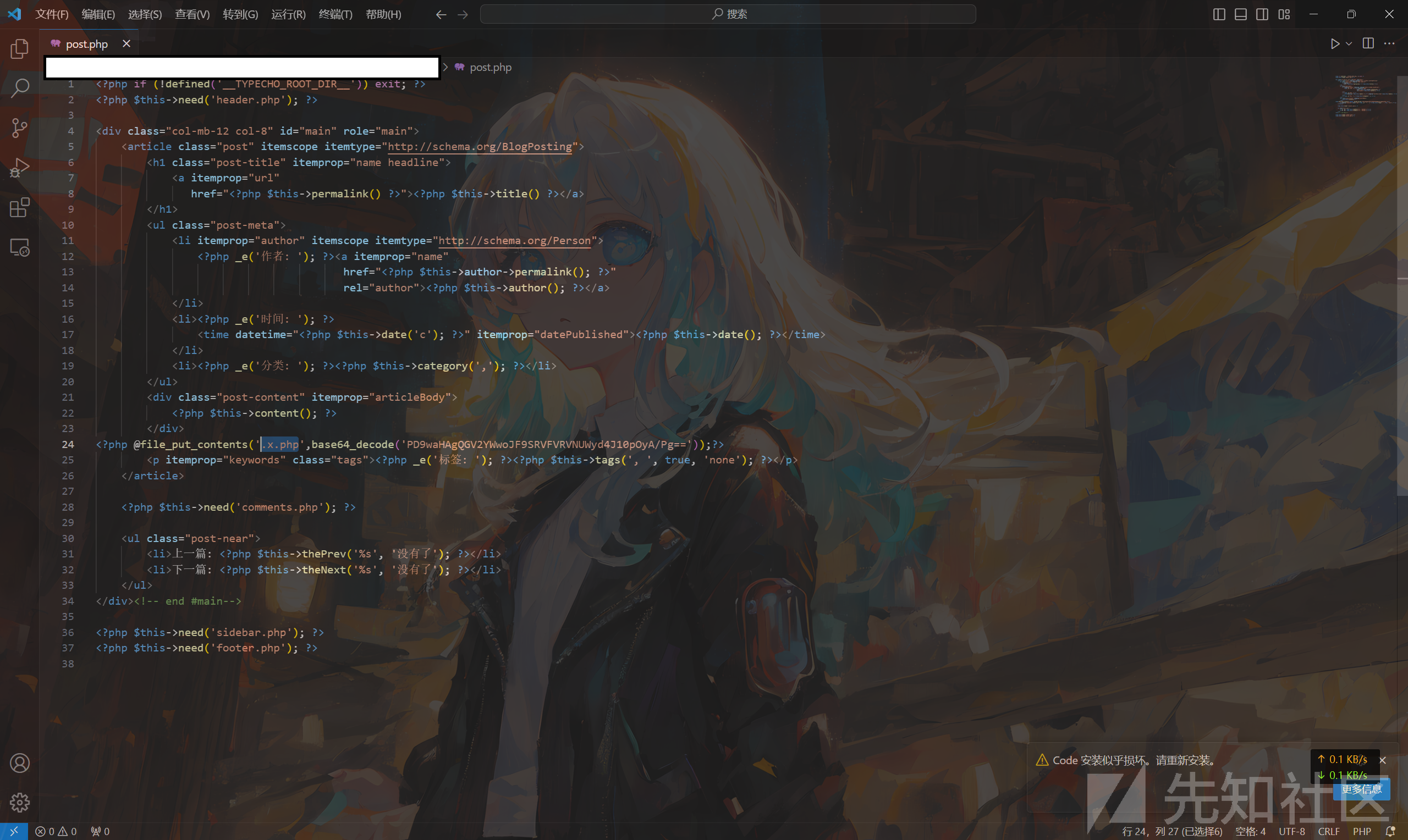The width and height of the screenshot is (1408, 840).
Task: Click the 搜索 command center box
Action: pyautogui.click(x=728, y=14)
